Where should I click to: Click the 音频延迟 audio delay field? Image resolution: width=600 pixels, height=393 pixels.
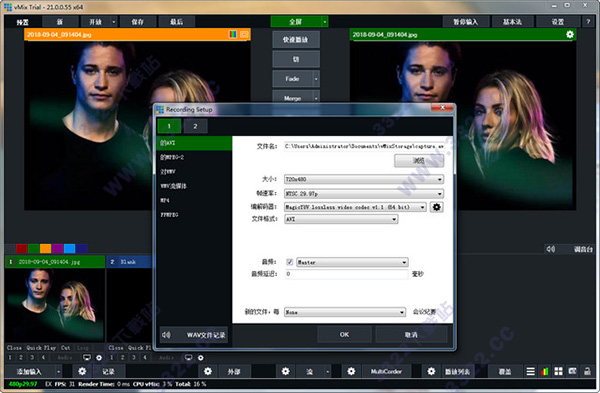pyautogui.click(x=346, y=274)
